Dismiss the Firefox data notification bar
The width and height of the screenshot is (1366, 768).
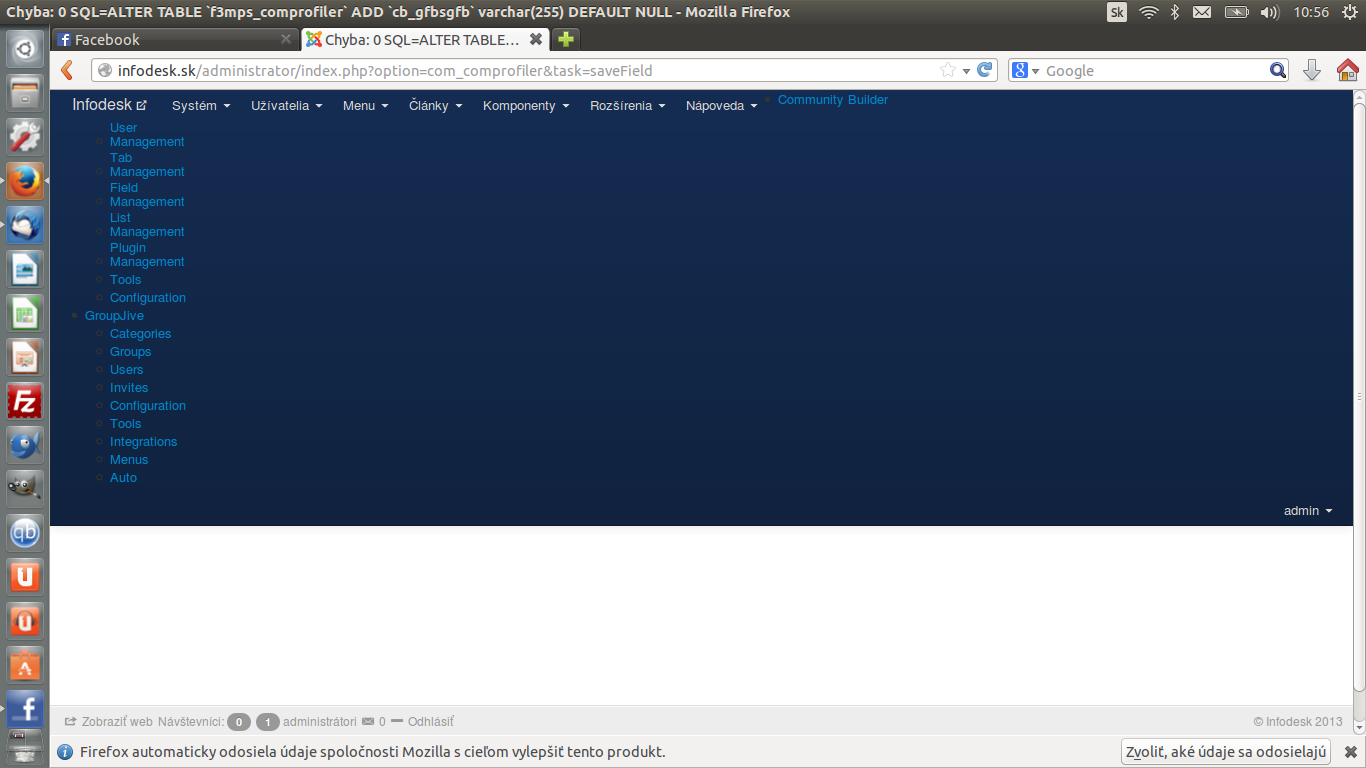coord(1350,752)
